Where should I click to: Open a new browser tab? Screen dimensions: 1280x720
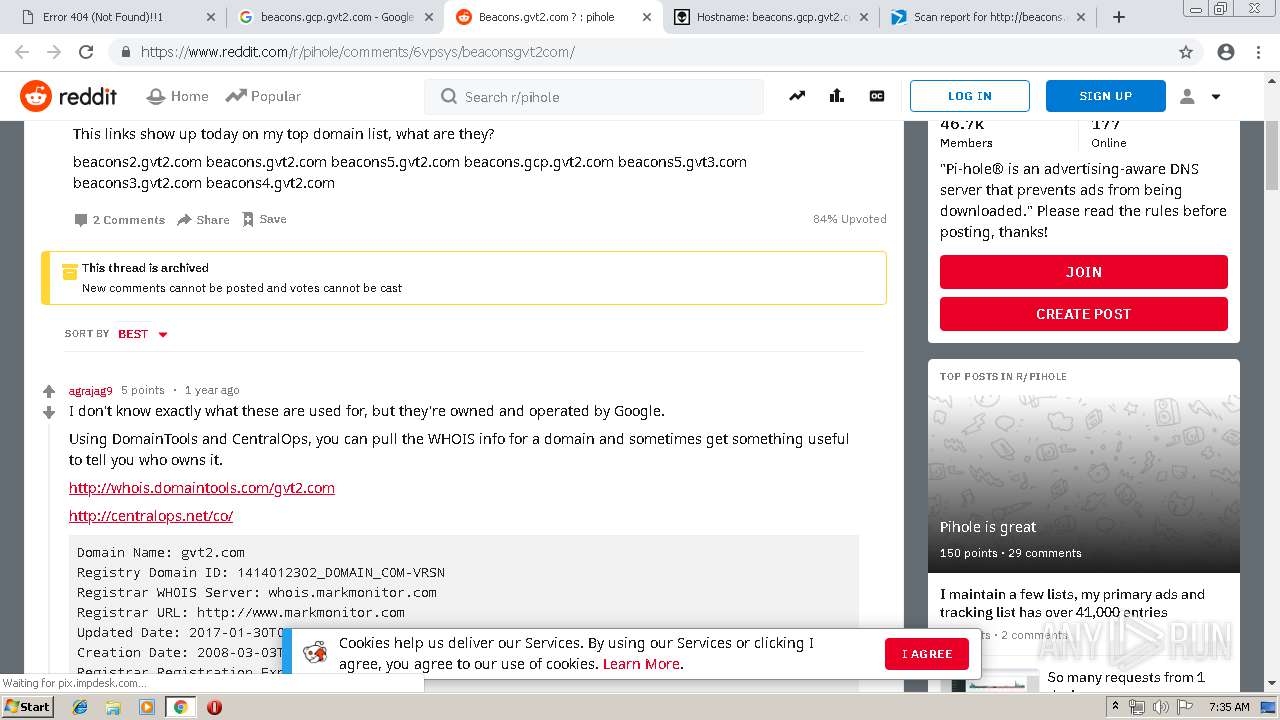1119,17
